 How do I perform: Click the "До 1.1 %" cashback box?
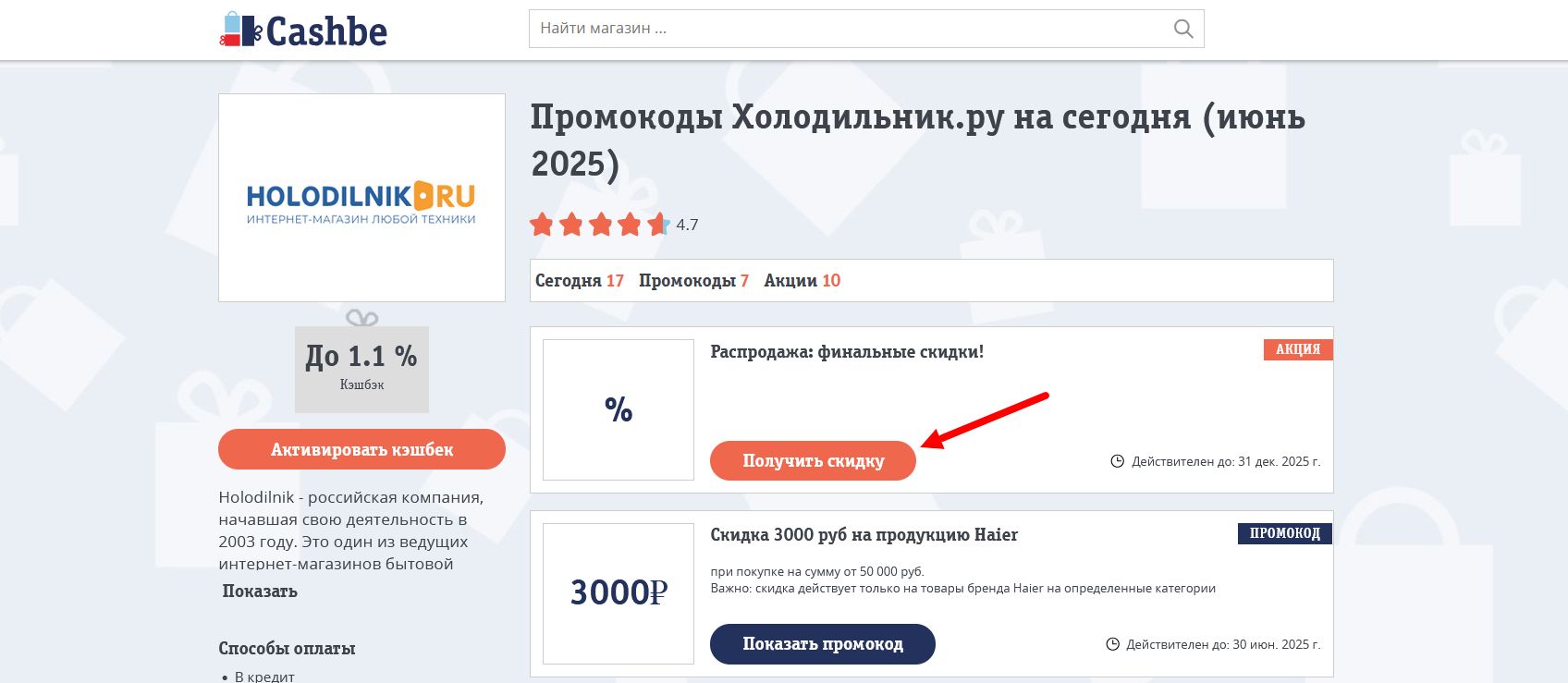[361, 369]
